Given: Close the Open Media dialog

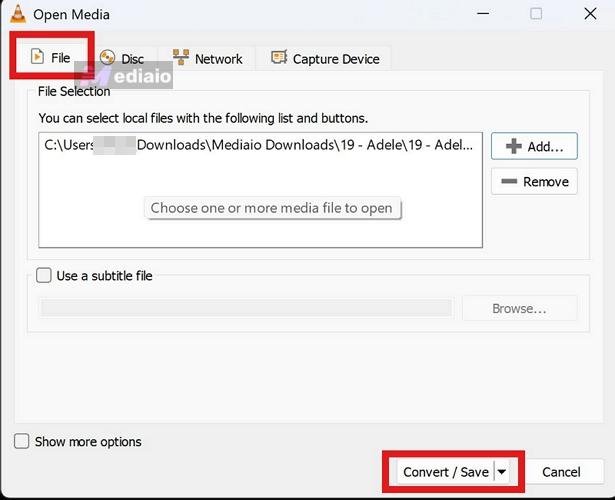Looking at the screenshot, I should 590,14.
